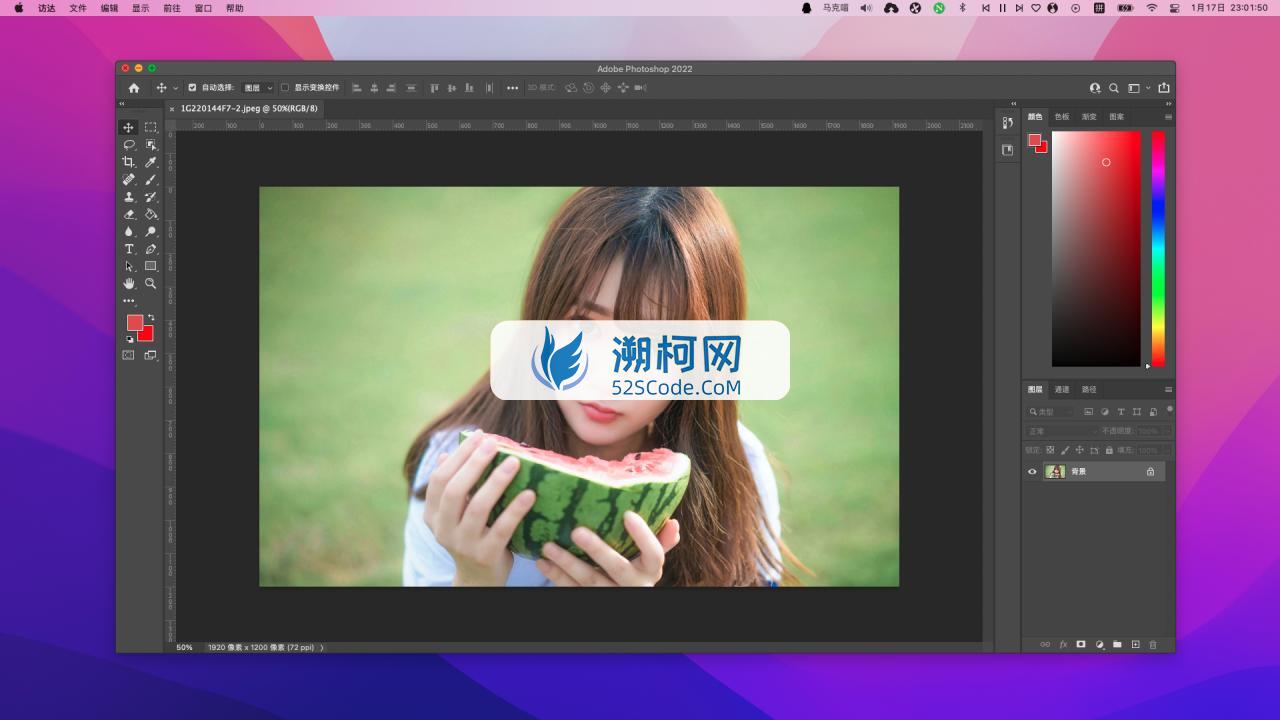Viewport: 1280px width, 720px height.
Task: Select the Blur tool
Action: pos(128,232)
